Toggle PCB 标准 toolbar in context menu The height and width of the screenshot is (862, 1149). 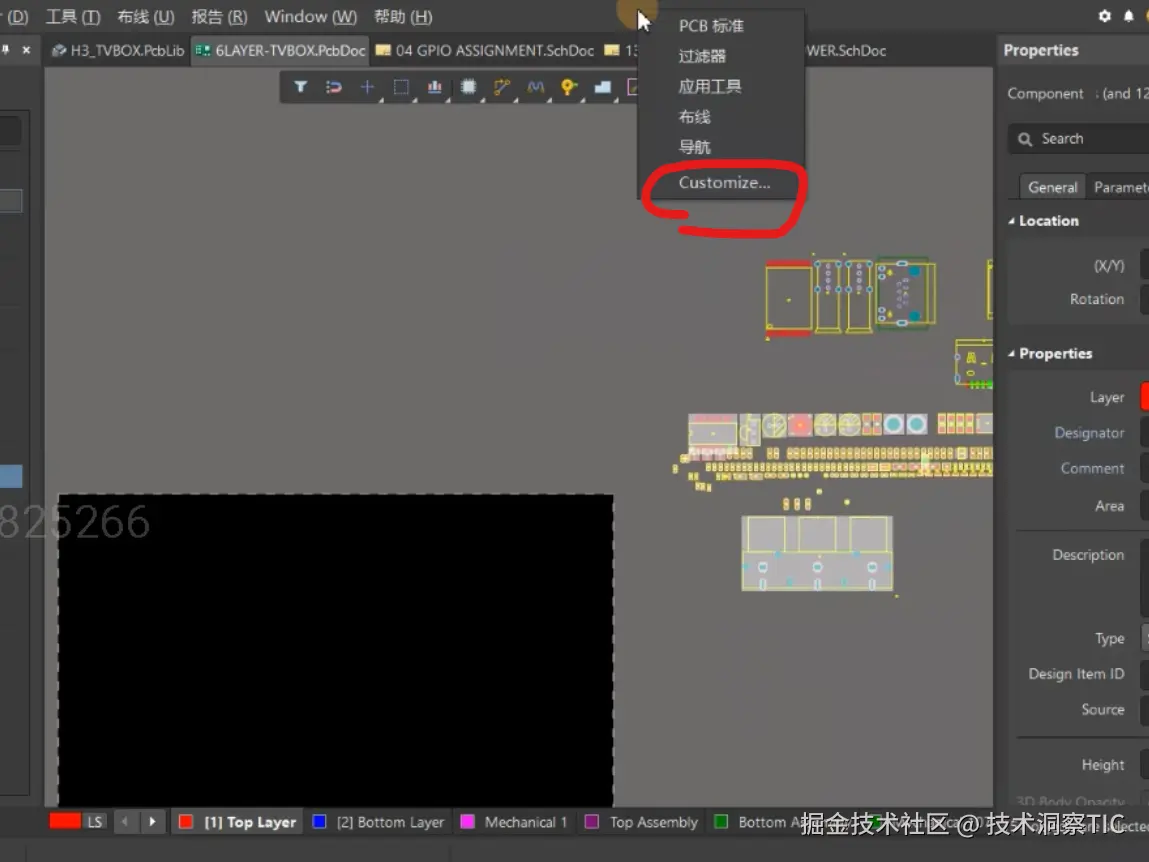point(721,26)
